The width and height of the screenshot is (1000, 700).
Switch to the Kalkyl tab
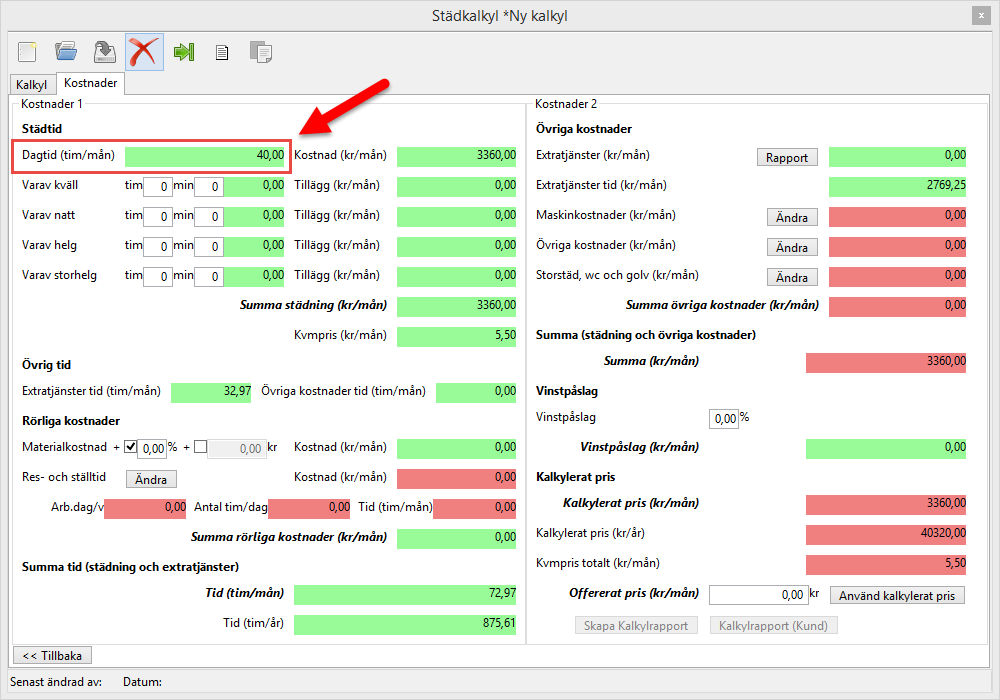click(32, 85)
